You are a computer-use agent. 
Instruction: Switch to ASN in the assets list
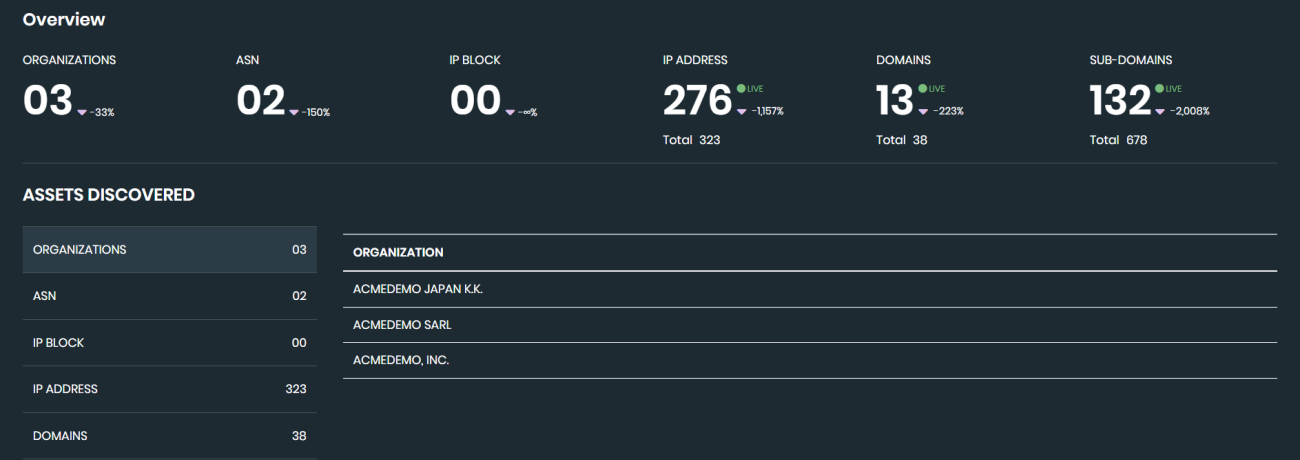169,296
